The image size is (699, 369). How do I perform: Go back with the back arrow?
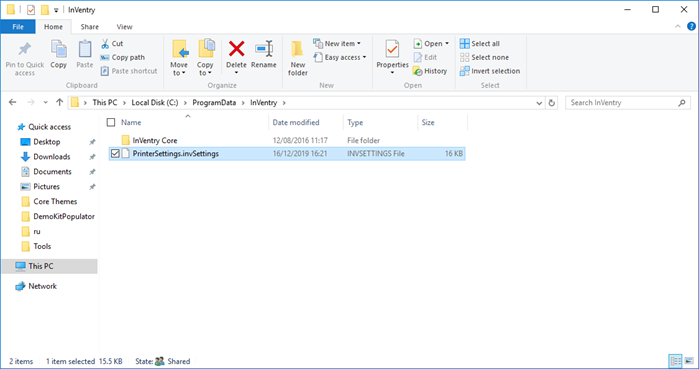coord(12,102)
